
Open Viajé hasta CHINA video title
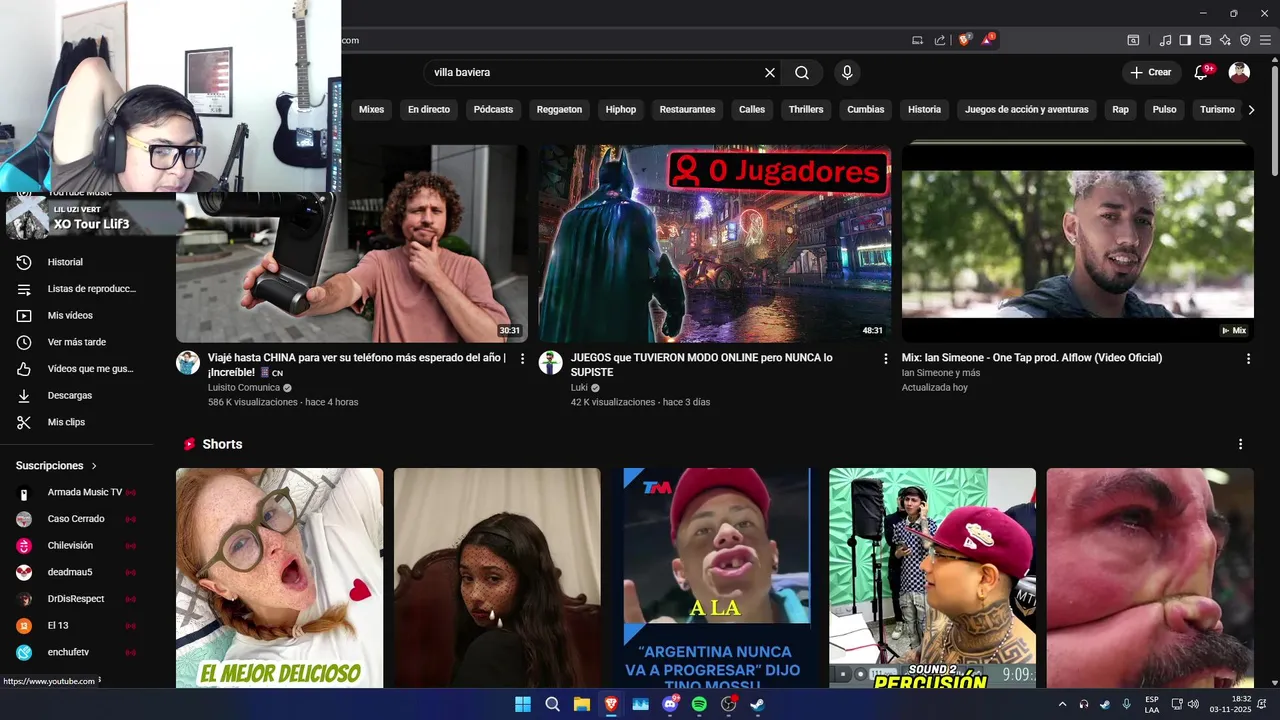click(357, 364)
